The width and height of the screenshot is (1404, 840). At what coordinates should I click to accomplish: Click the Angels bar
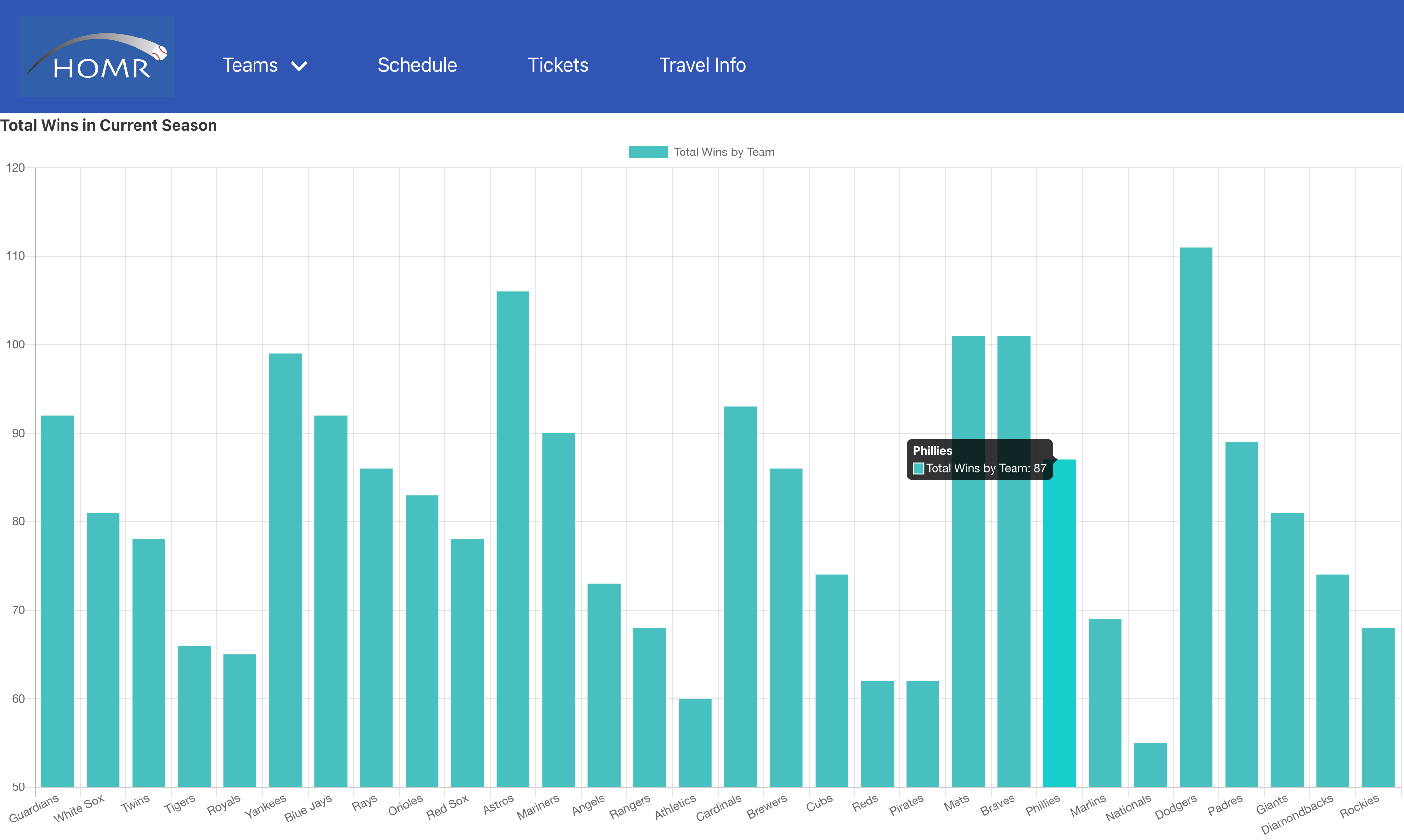pos(604,685)
